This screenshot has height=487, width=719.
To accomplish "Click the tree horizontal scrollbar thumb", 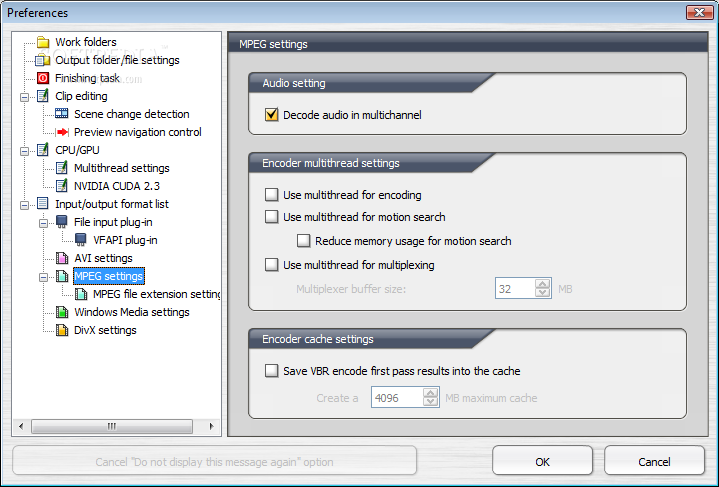I will [112, 426].
